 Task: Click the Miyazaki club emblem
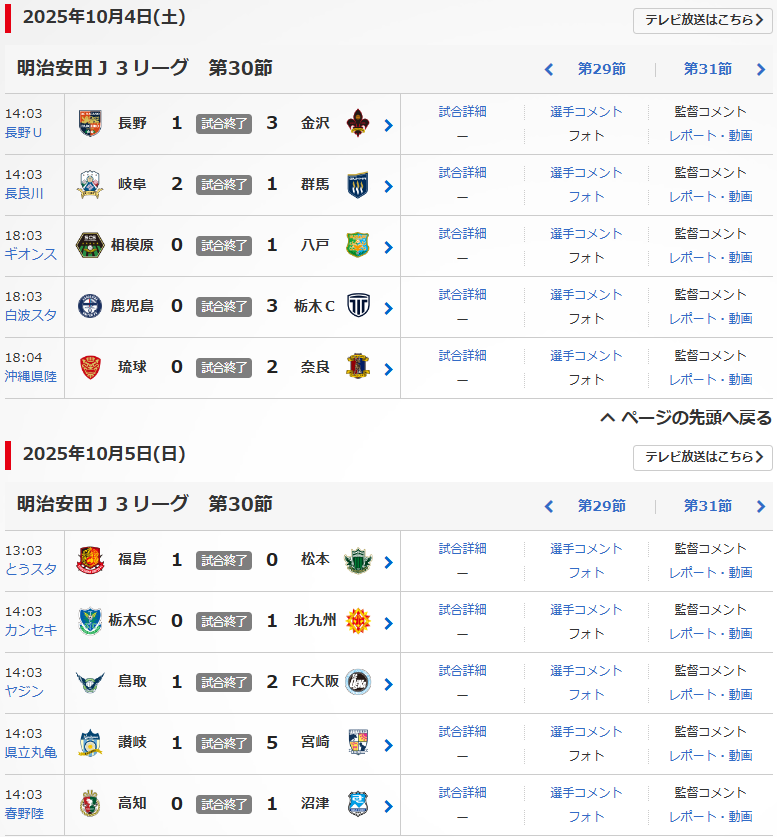[357, 743]
